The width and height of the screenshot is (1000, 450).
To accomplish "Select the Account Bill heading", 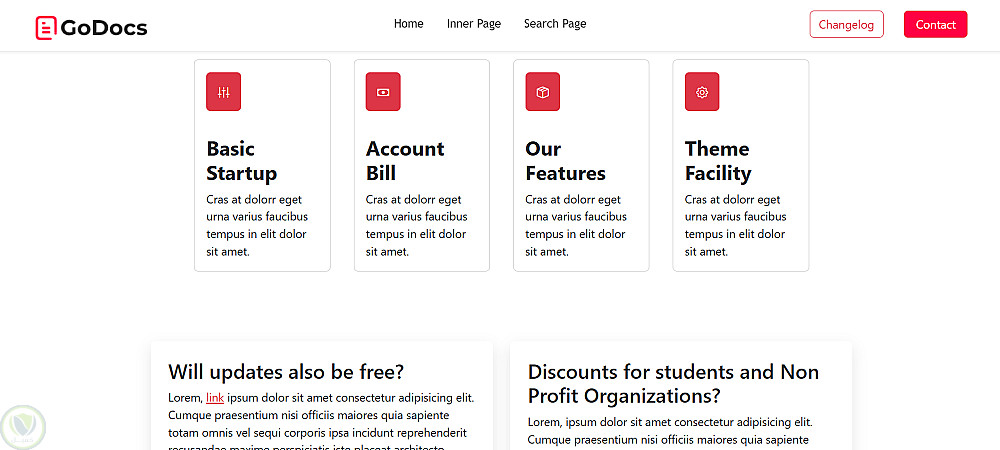I will click(405, 161).
